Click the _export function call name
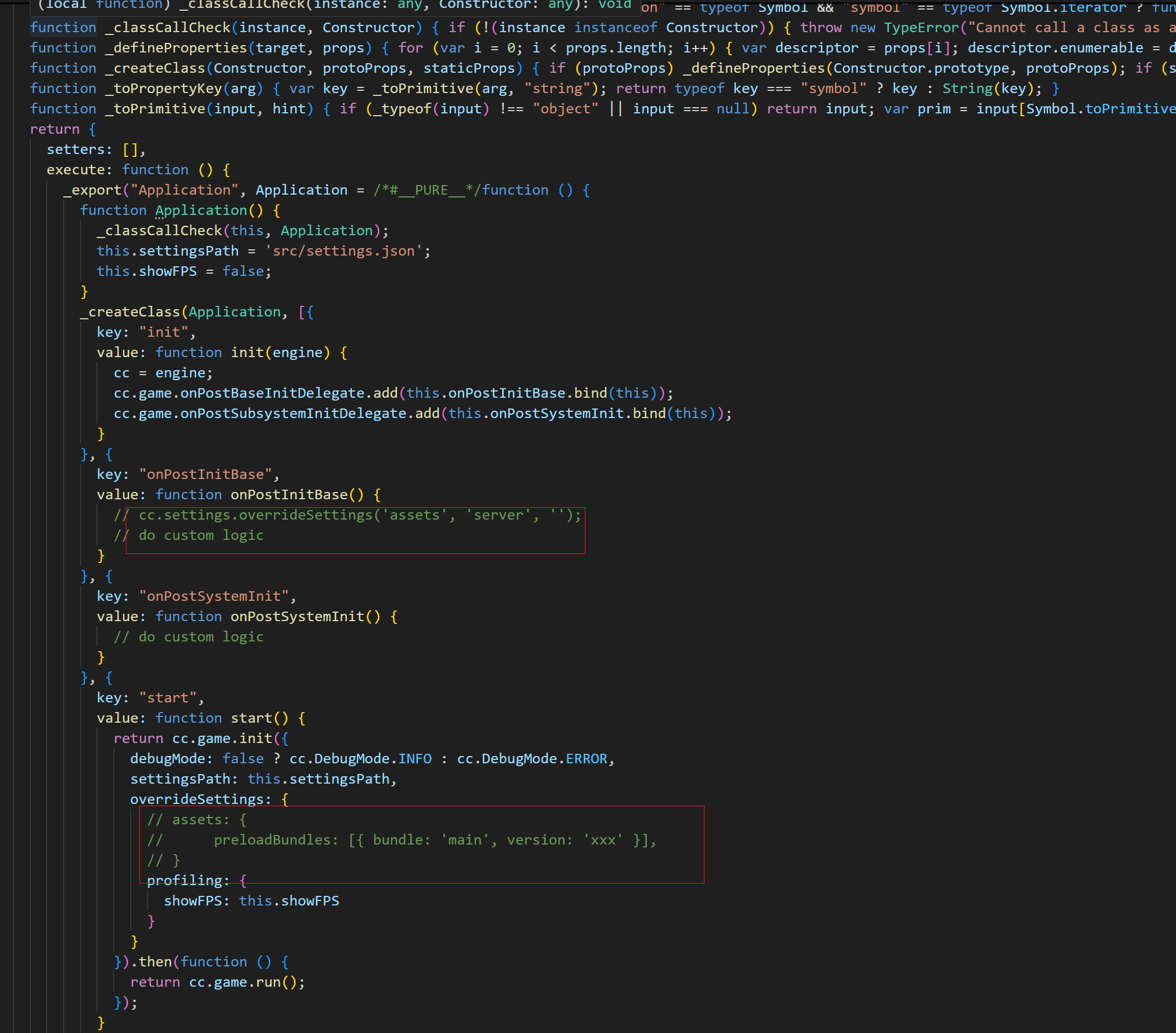The height and width of the screenshot is (1033, 1176). coord(92,190)
